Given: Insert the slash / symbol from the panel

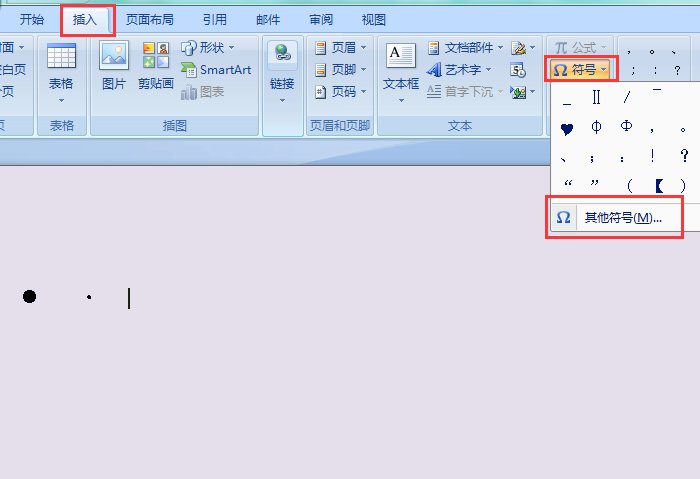Looking at the screenshot, I should point(627,97).
